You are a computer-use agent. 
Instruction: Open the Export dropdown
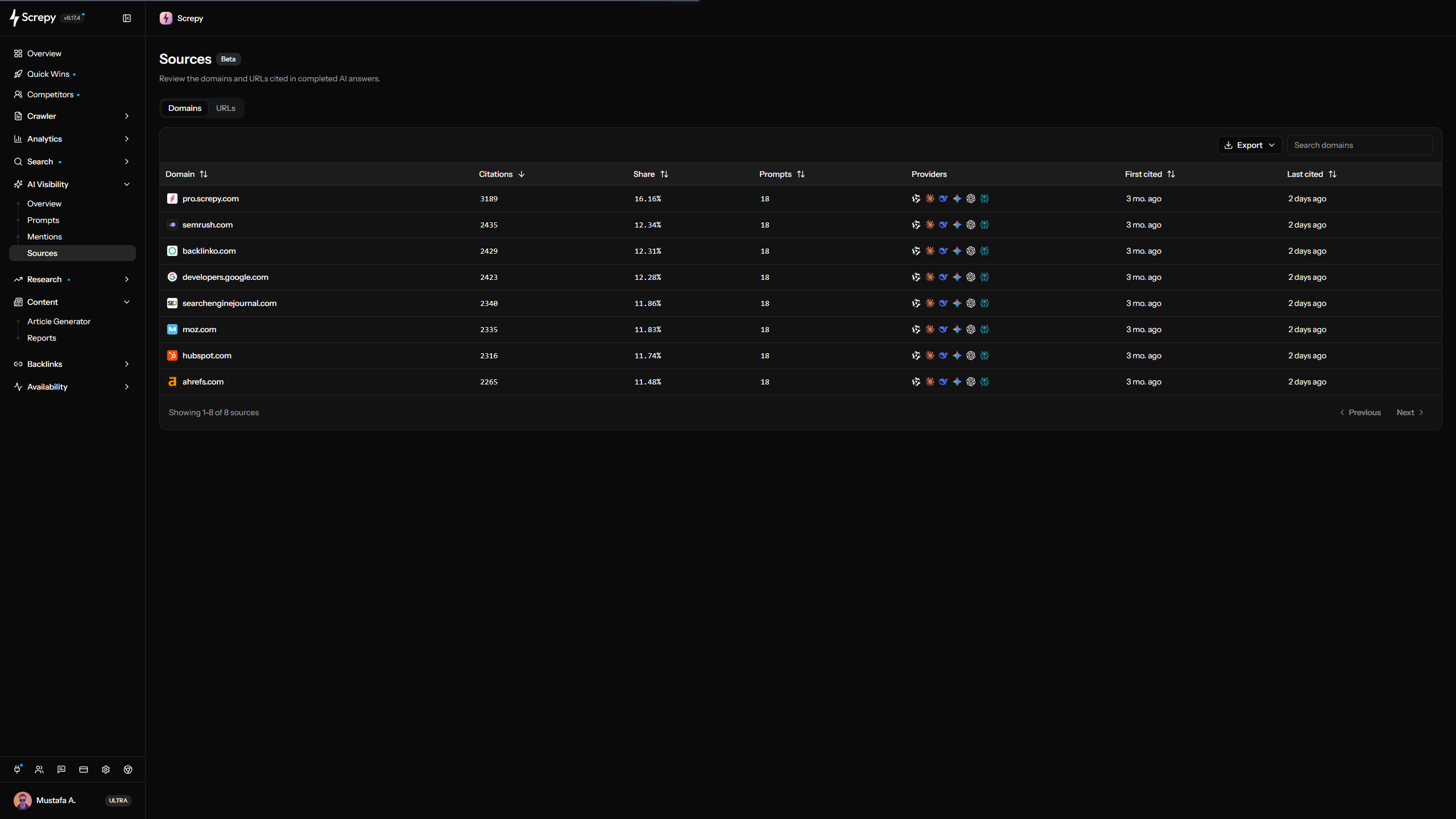tap(1250, 145)
